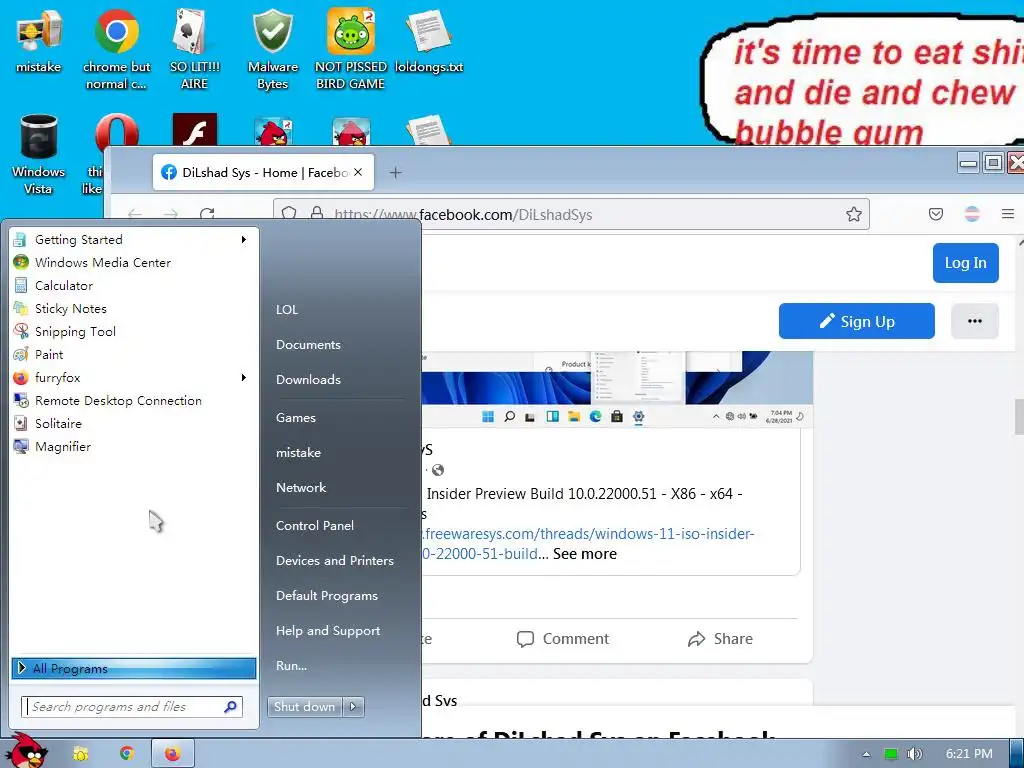Click Getting Started icon in Start menu
Viewport: 1024px width, 768px height.
(x=20, y=240)
